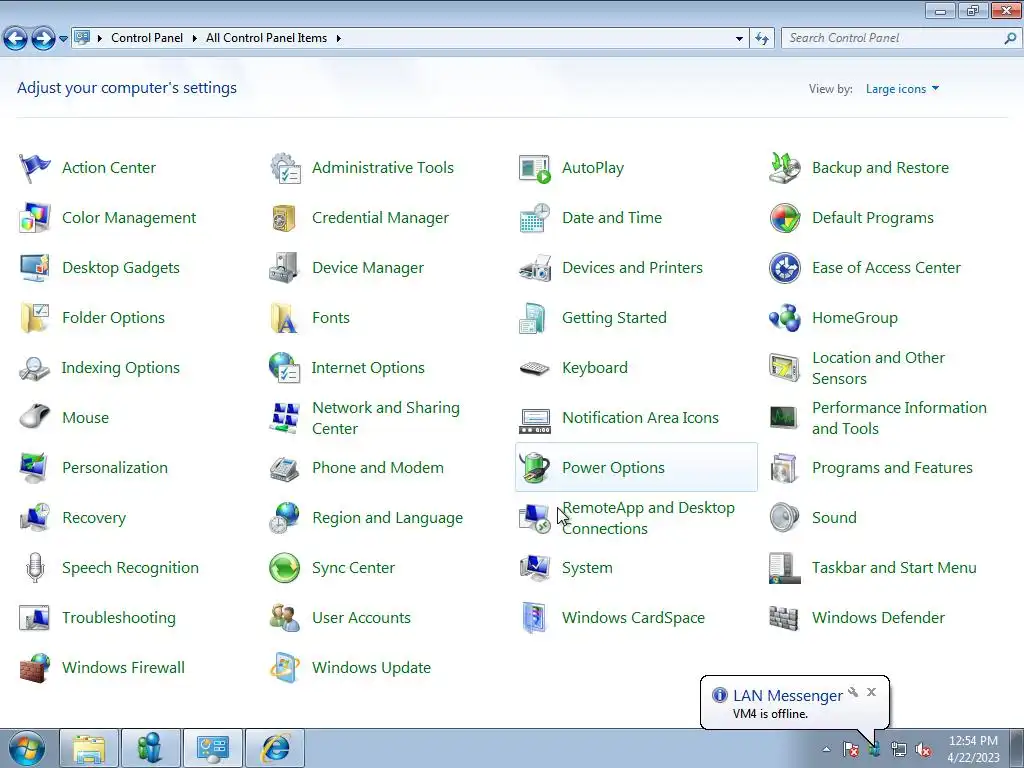This screenshot has height=768, width=1024.
Task: Open the RemoteApp and Desktop Connections link
Action: 648,518
